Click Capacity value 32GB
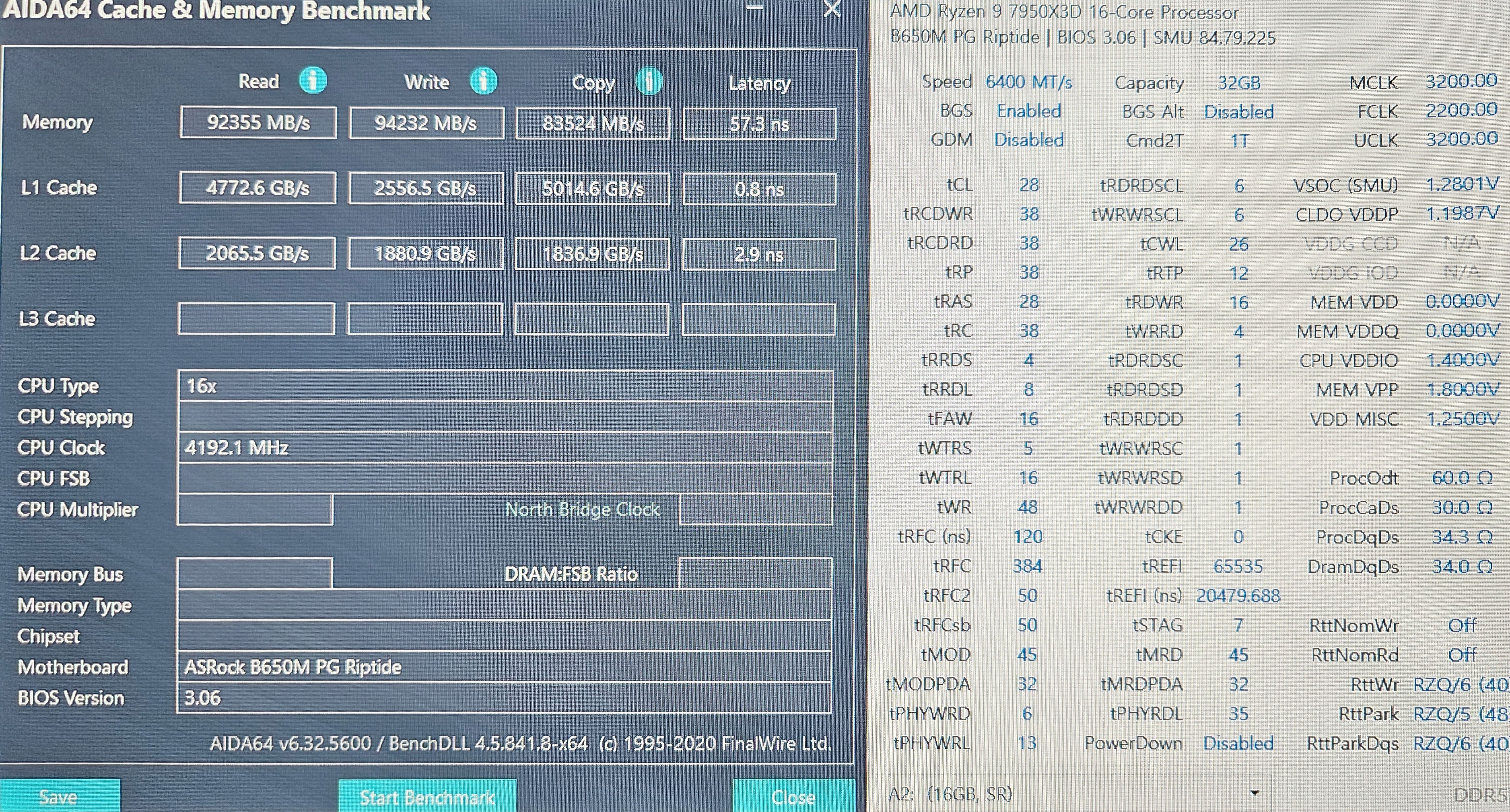 tap(1239, 83)
